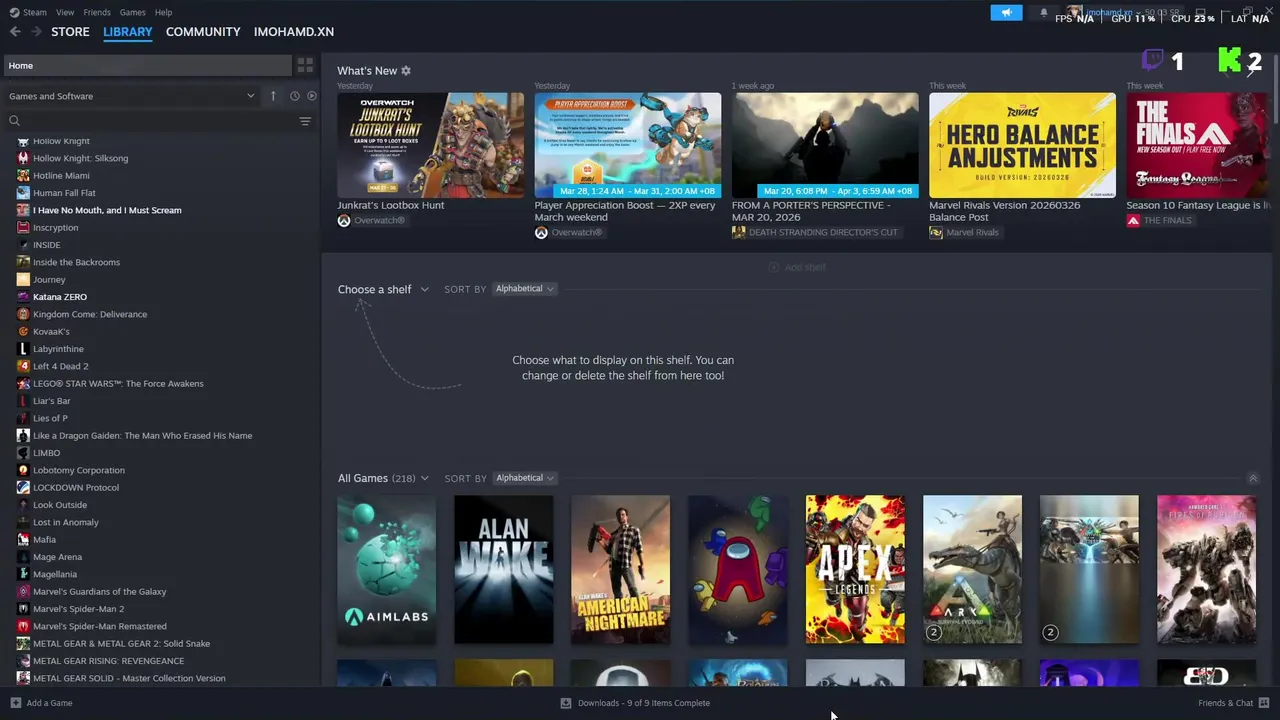This screenshot has height=720, width=1280.
Task: Select Hollow Knight: Silksong in list
Action: click(x=80, y=158)
